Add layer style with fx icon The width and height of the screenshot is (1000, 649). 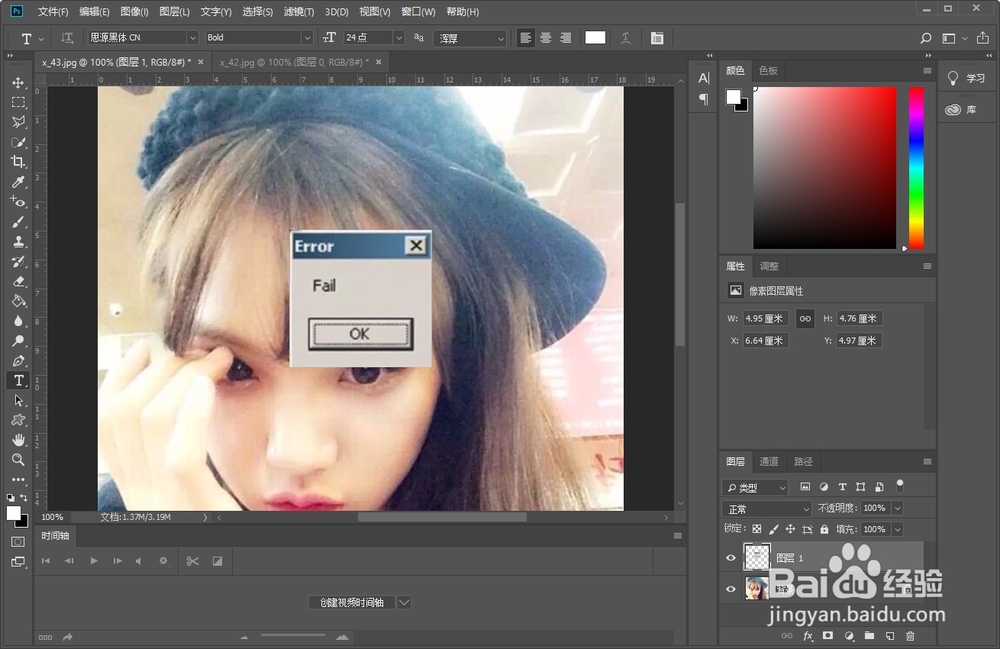click(808, 636)
